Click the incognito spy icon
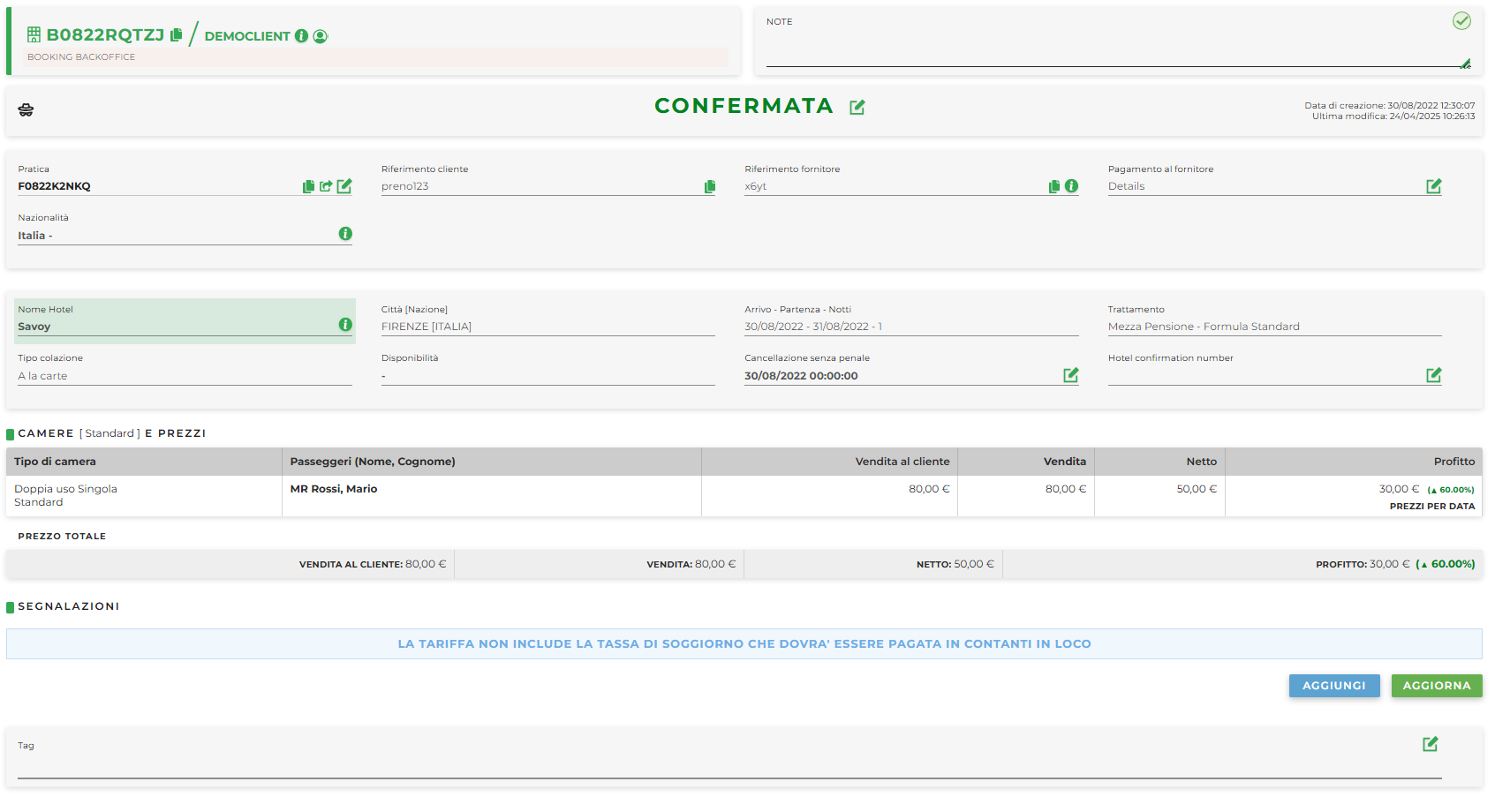The image size is (1495, 812). point(26,109)
